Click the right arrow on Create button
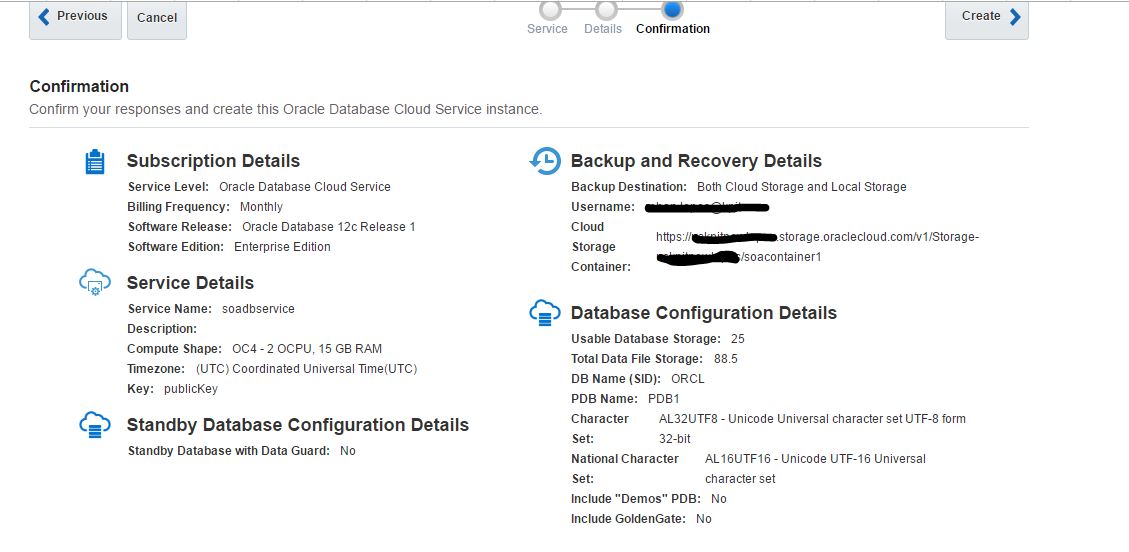Image resolution: width=1129 pixels, height=552 pixels. [1015, 16]
